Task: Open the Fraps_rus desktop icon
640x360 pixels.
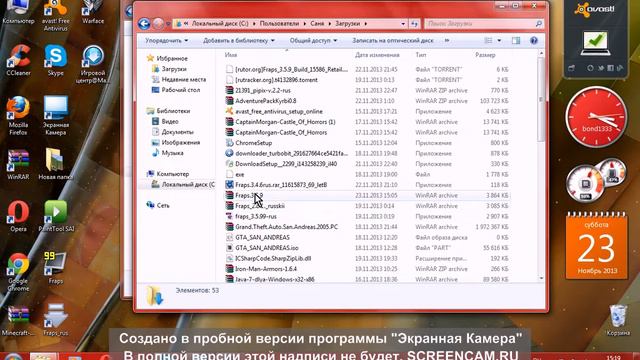Action: click(x=56, y=320)
